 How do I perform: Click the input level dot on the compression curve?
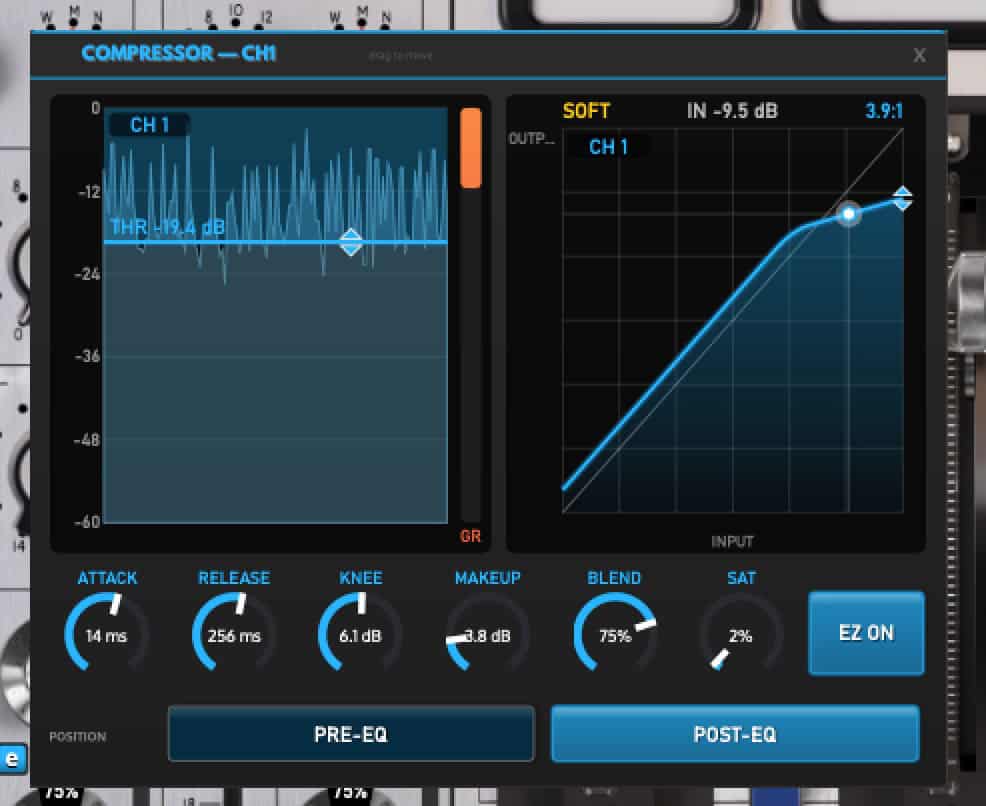pyautogui.click(x=849, y=214)
